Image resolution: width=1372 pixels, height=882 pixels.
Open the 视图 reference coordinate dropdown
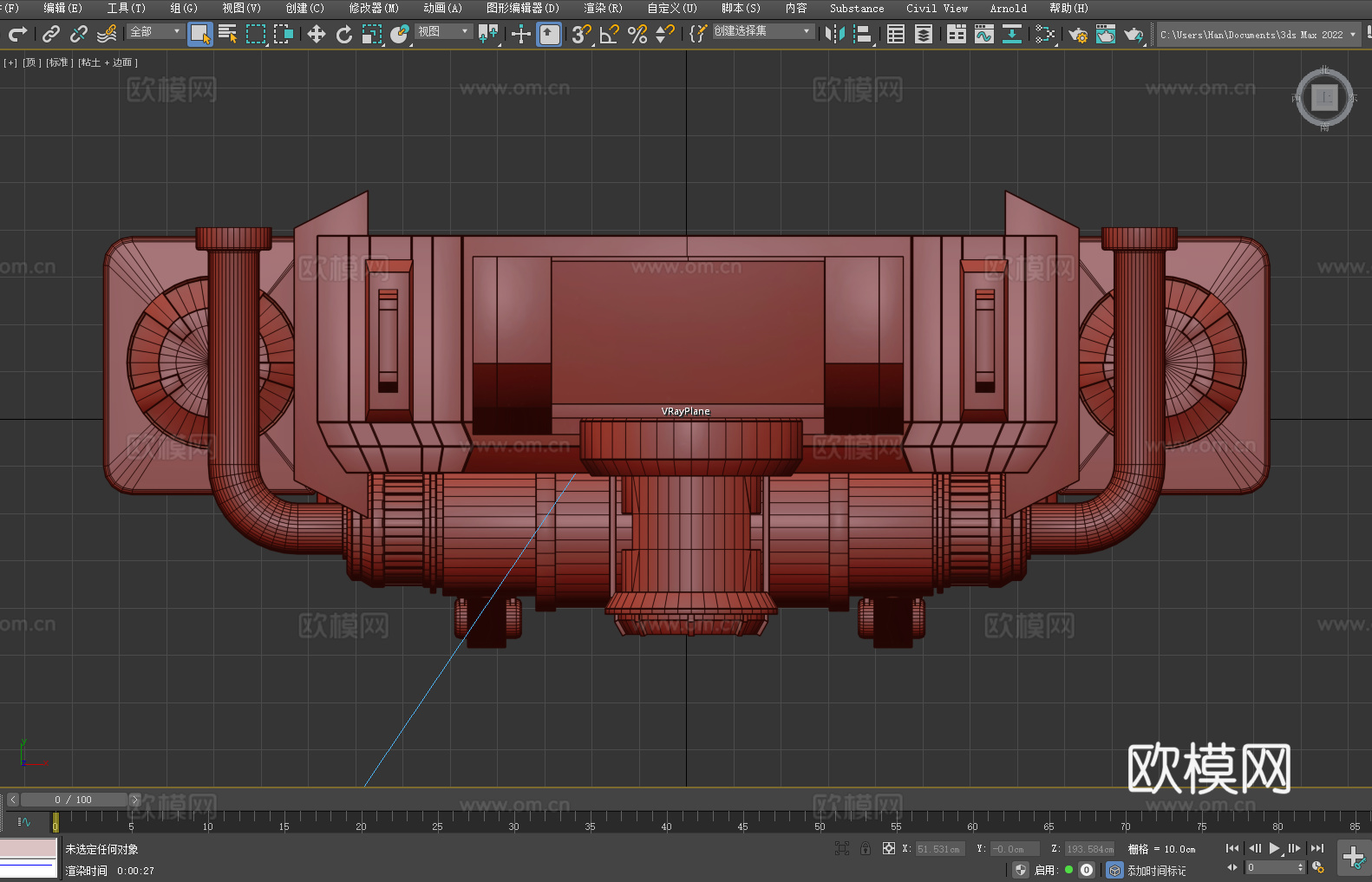(x=443, y=31)
